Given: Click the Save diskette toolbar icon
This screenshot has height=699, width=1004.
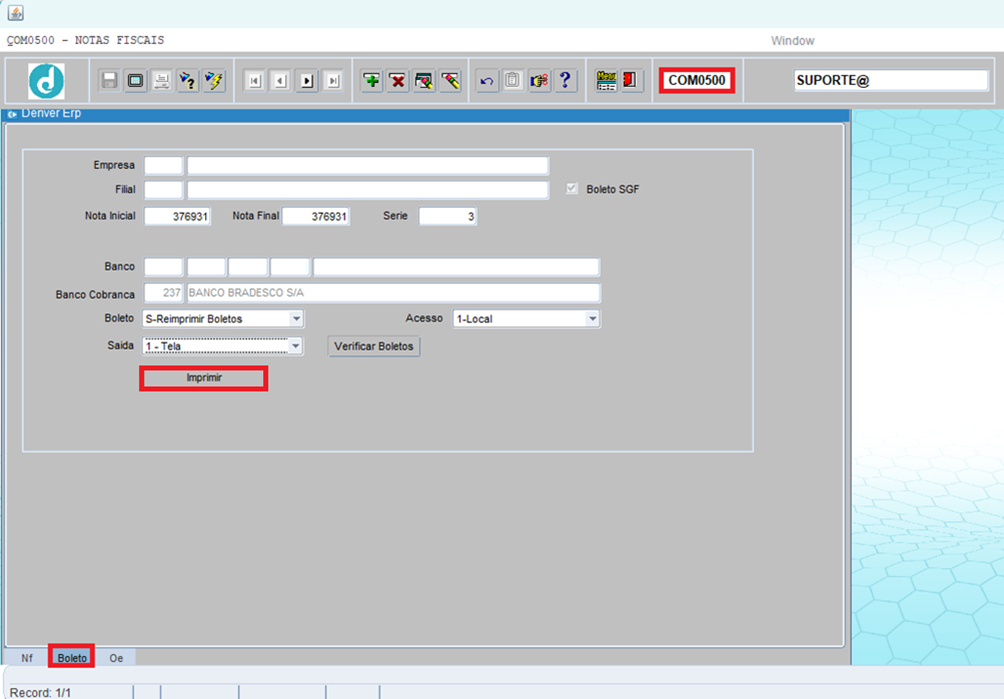Looking at the screenshot, I should coord(109,81).
